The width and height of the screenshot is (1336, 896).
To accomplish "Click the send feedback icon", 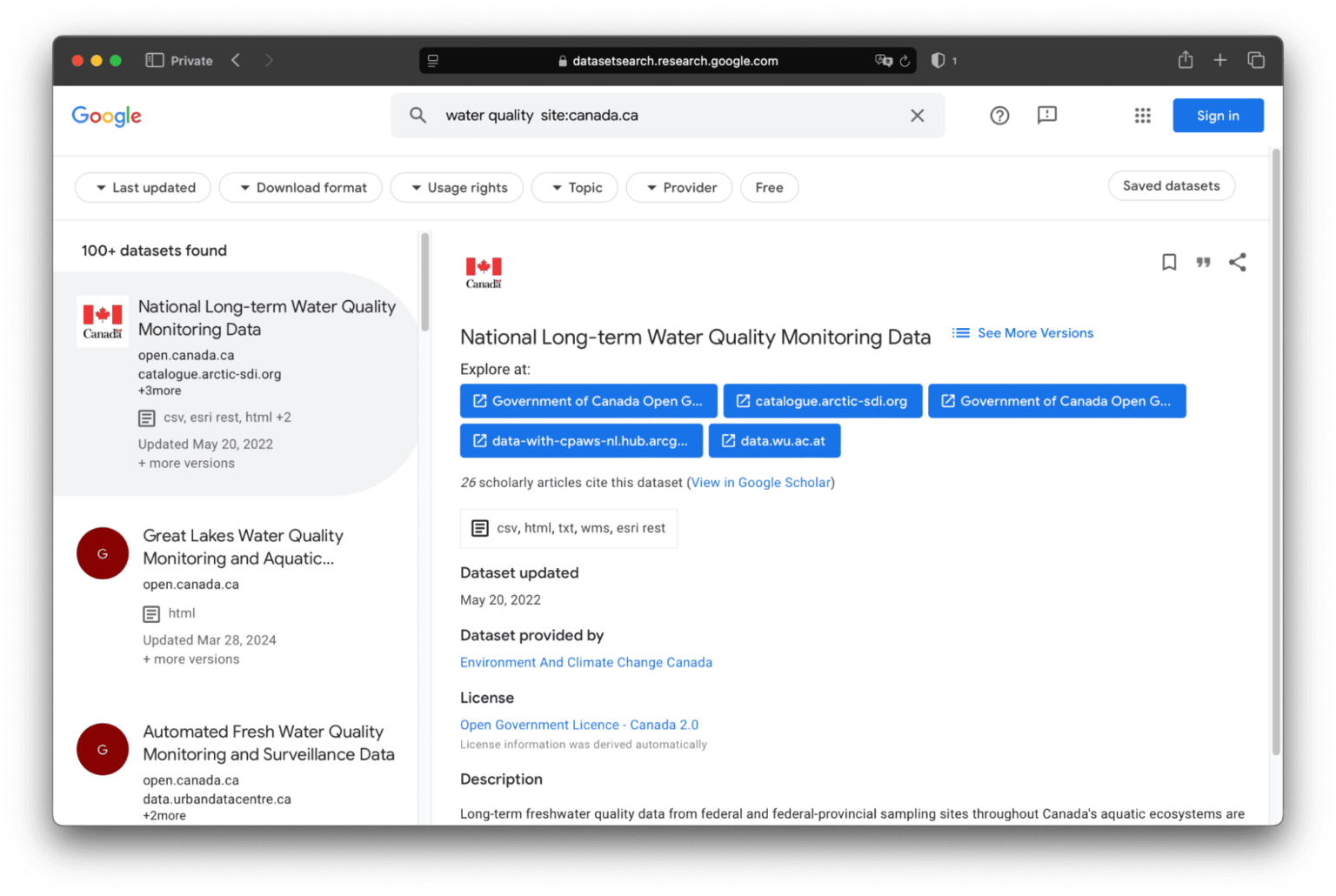I will (x=1046, y=116).
